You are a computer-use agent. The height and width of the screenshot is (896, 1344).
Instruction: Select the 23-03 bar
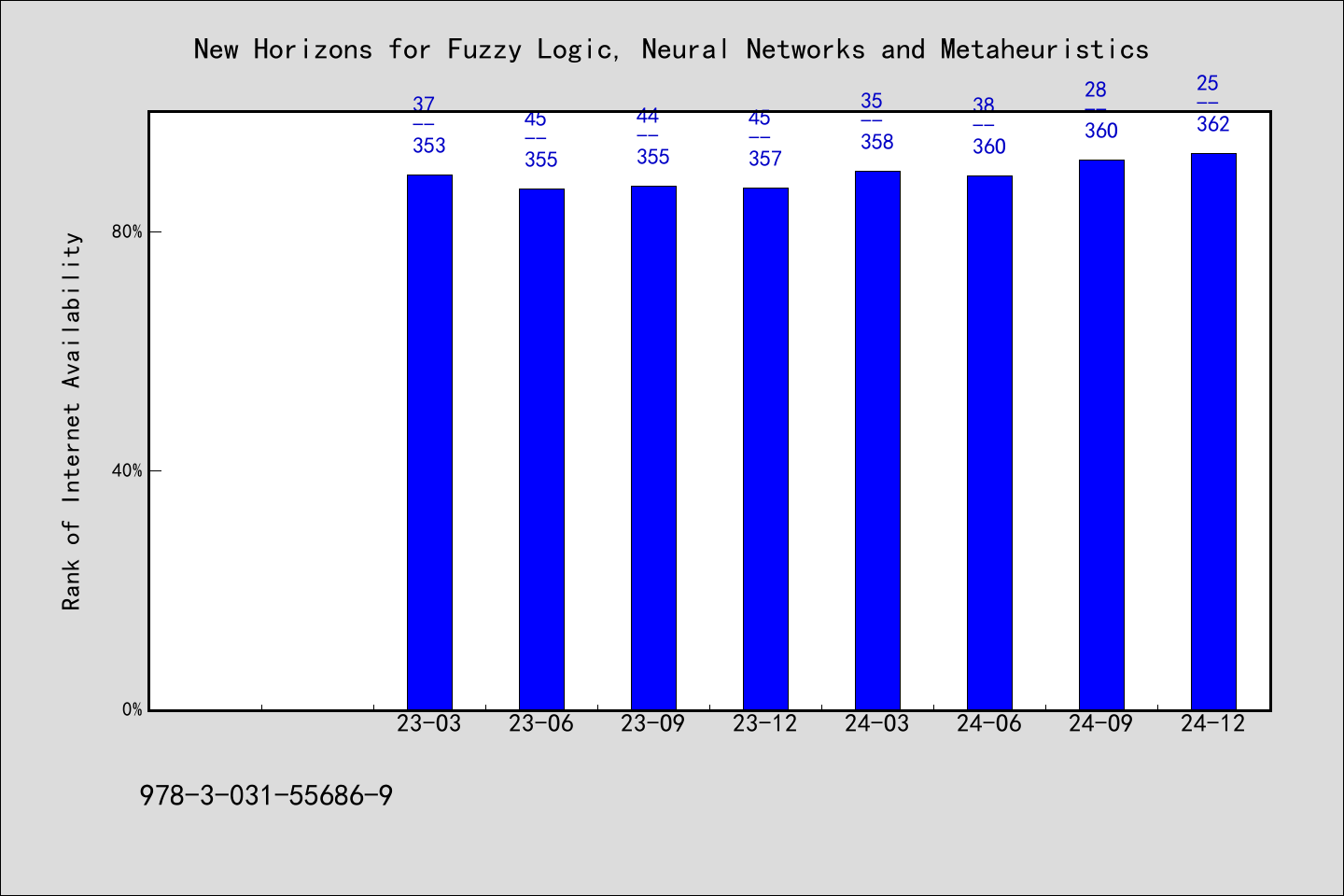pyautogui.click(x=429, y=441)
